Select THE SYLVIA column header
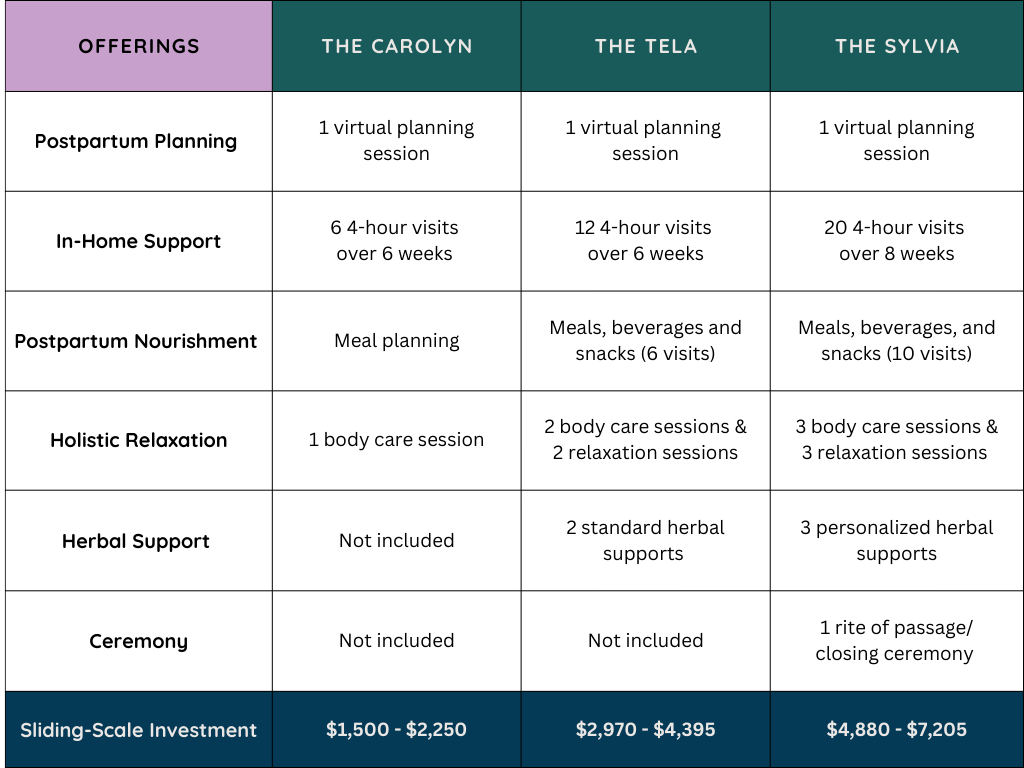Viewport: 1024px width, 768px height. (897, 47)
